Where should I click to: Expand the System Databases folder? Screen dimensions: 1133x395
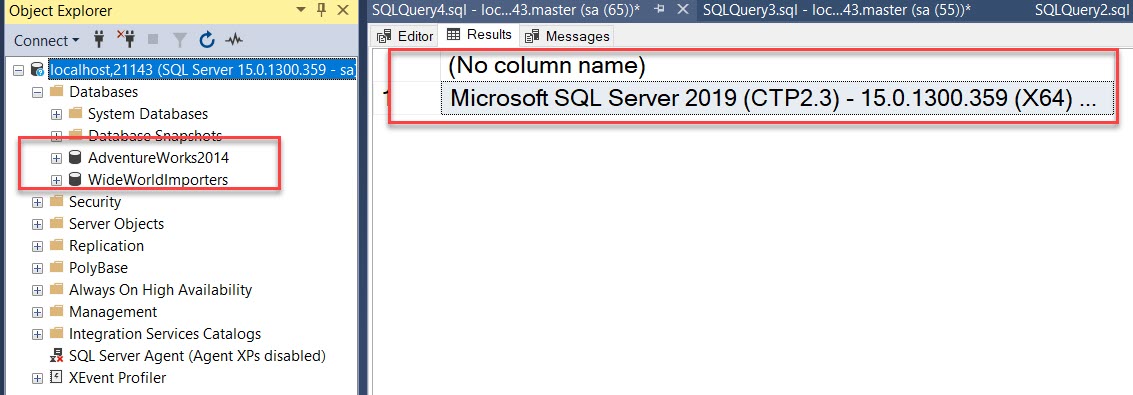[x=56, y=114]
